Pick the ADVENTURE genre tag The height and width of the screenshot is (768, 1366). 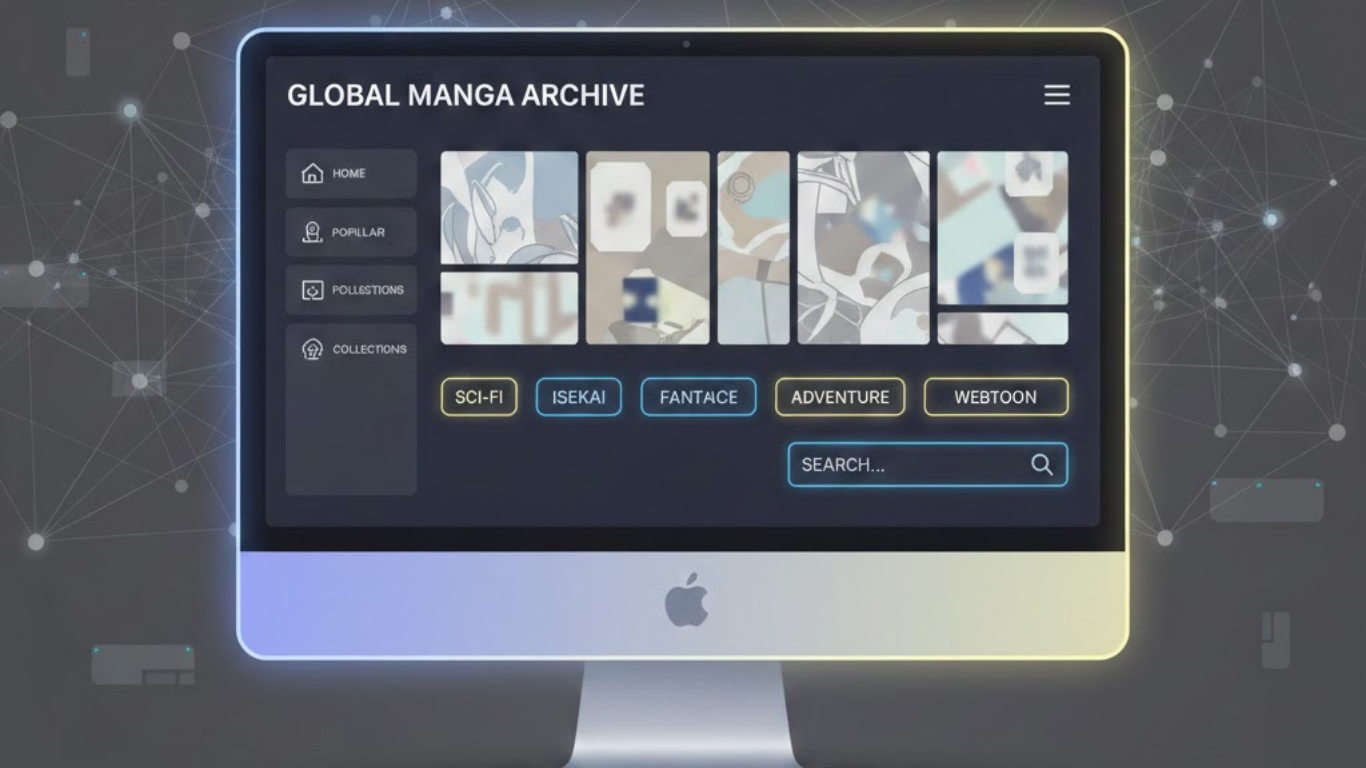(x=839, y=397)
